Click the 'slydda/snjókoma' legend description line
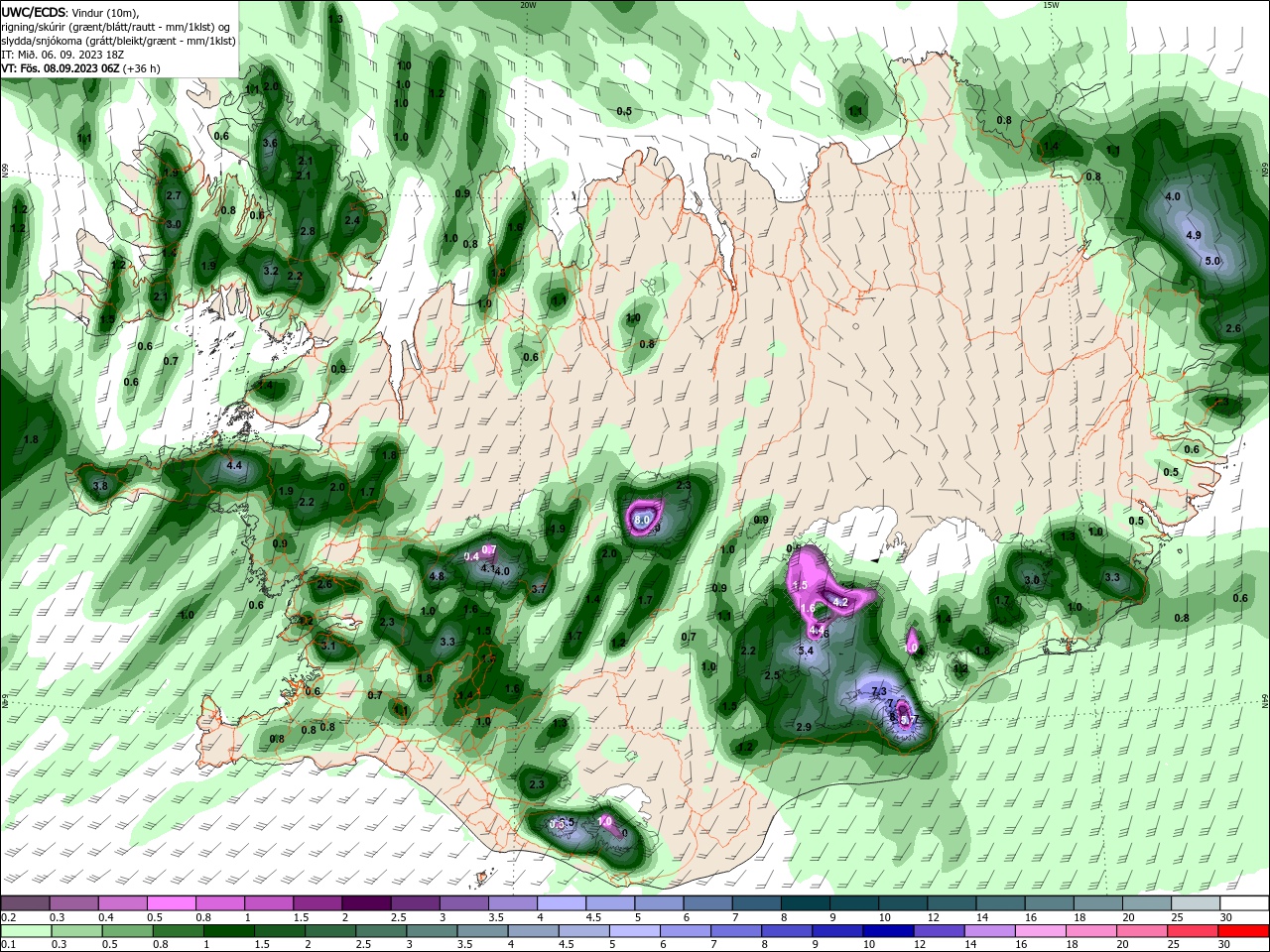The height and width of the screenshot is (952, 1270). point(118,41)
